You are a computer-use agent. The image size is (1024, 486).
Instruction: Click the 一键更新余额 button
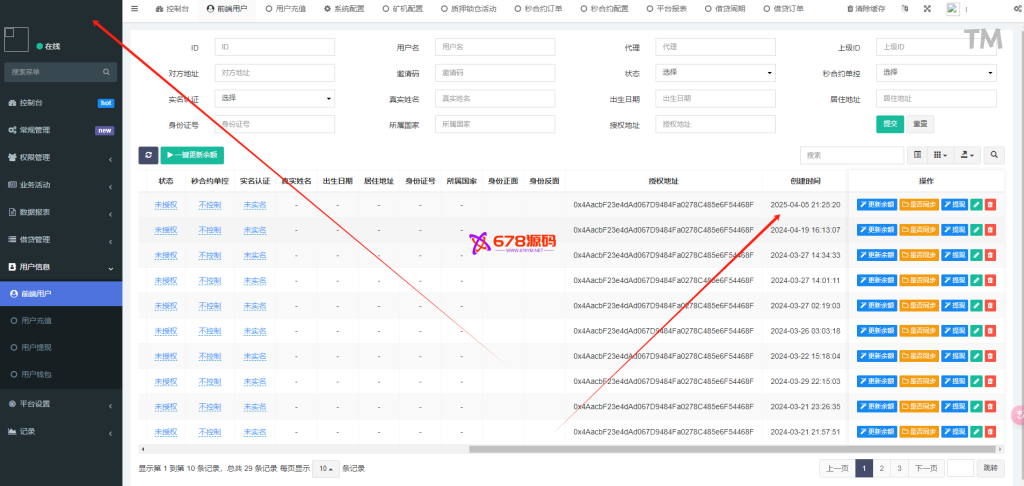coord(192,155)
